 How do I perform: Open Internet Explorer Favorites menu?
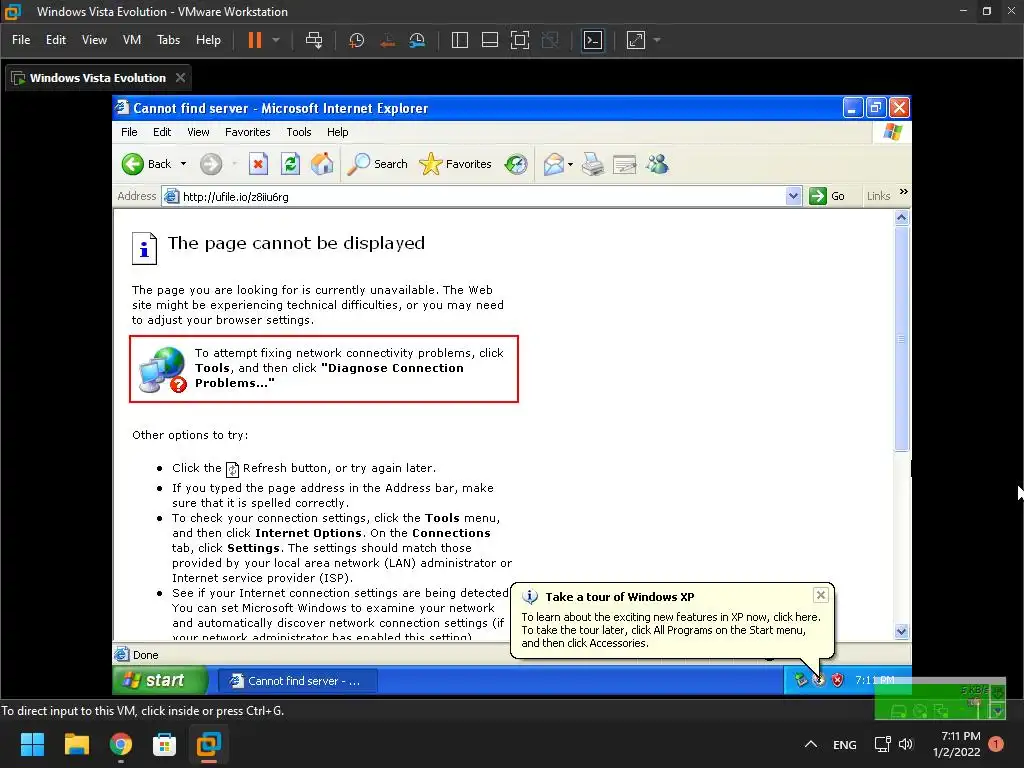click(x=248, y=132)
